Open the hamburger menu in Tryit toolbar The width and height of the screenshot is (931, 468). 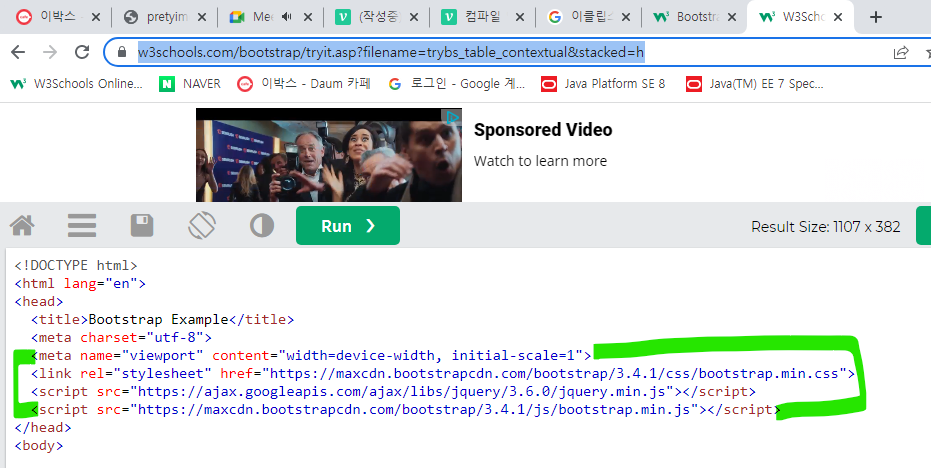82,226
